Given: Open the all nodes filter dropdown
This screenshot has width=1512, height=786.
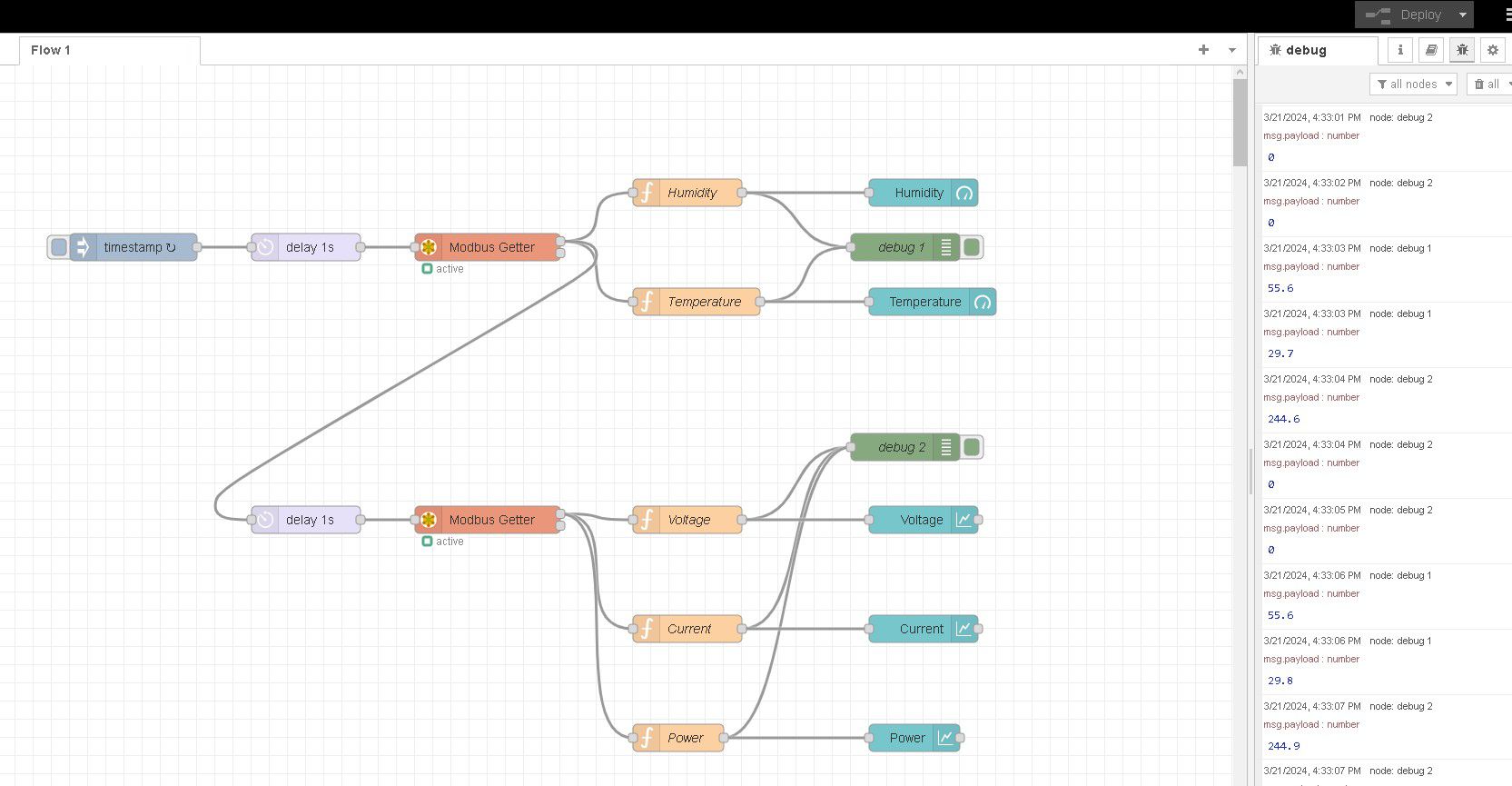Looking at the screenshot, I should point(1413,85).
